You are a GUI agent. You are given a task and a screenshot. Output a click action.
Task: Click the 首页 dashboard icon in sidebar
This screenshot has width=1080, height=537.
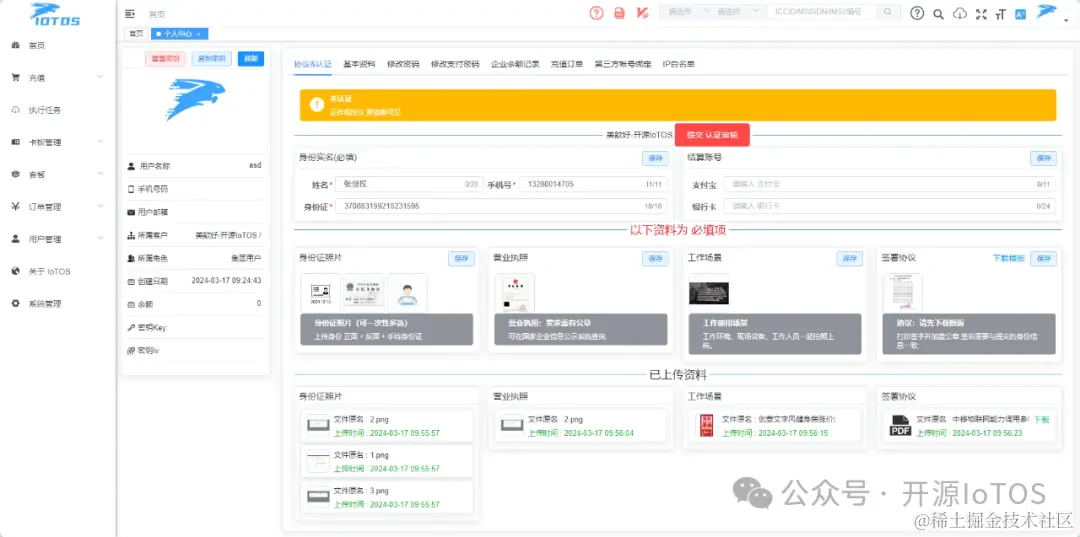[15, 45]
